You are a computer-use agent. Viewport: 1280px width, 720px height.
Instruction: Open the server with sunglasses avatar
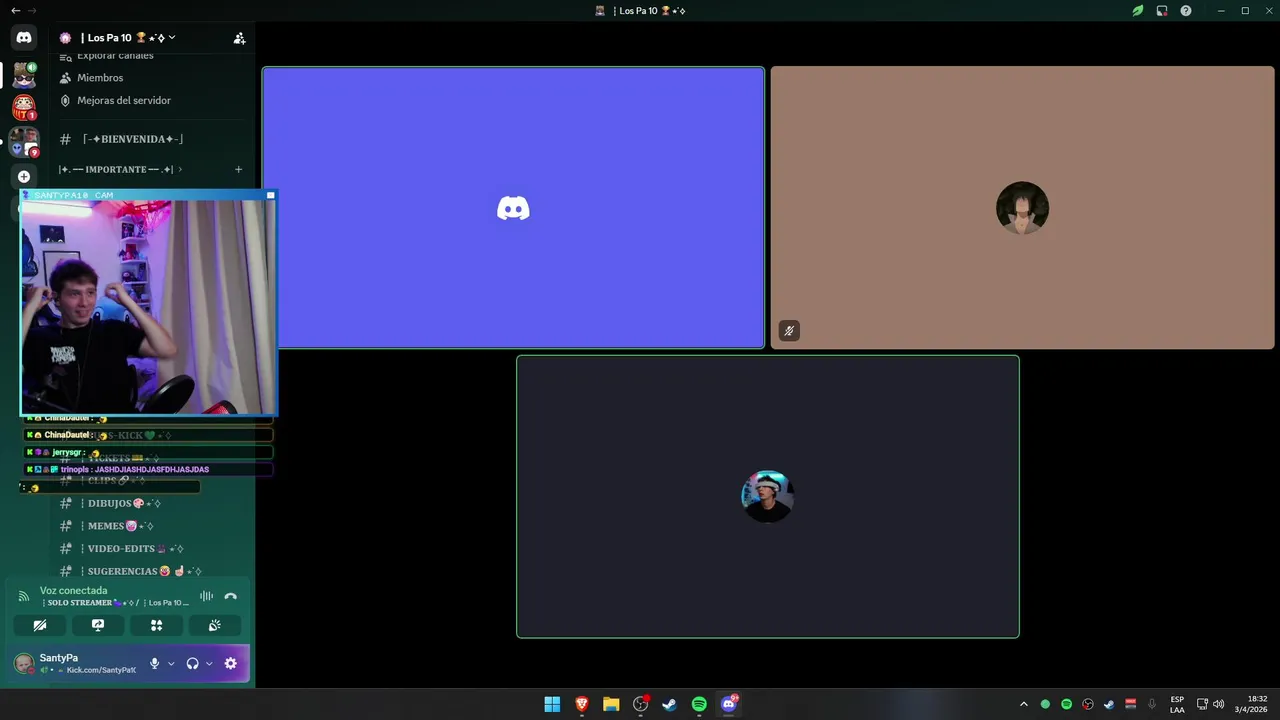(24, 75)
